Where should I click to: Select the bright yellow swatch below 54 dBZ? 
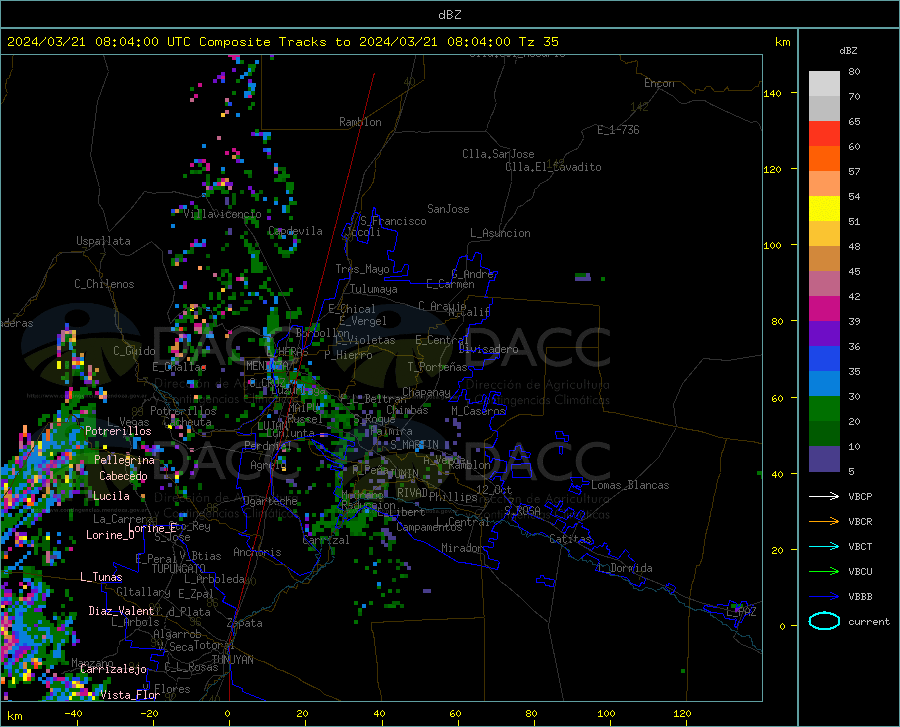(x=824, y=209)
